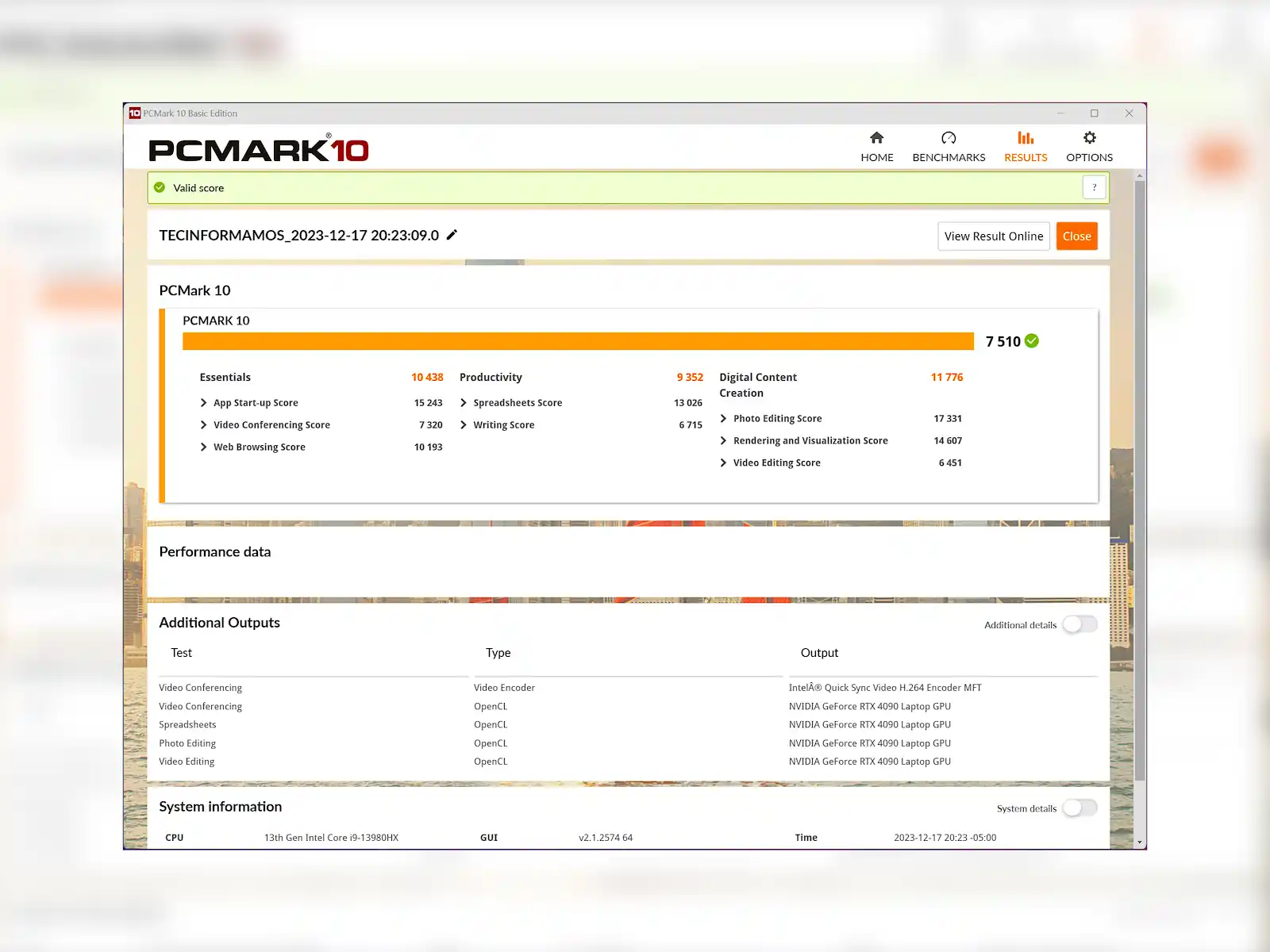Viewport: 1270px width, 952px height.
Task: Click the PCMark 10 title bar app icon
Action: pyautogui.click(x=135, y=113)
